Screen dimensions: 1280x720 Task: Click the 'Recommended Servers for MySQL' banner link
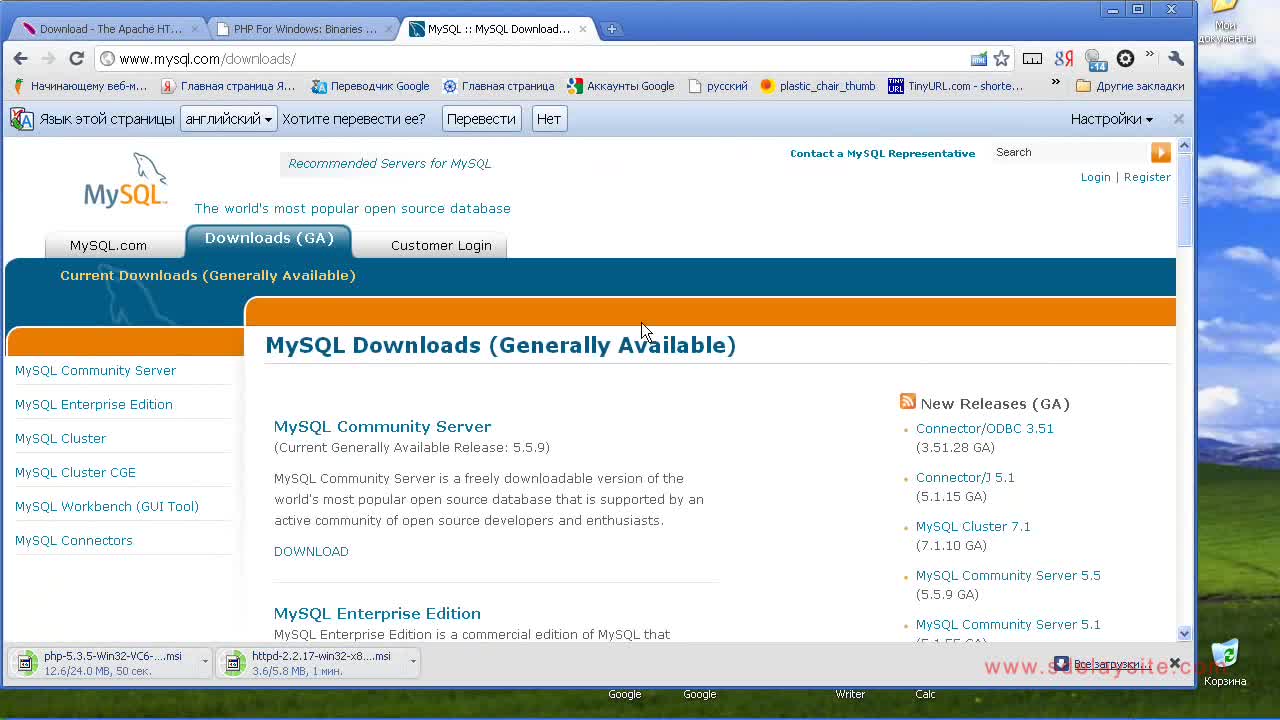click(389, 163)
